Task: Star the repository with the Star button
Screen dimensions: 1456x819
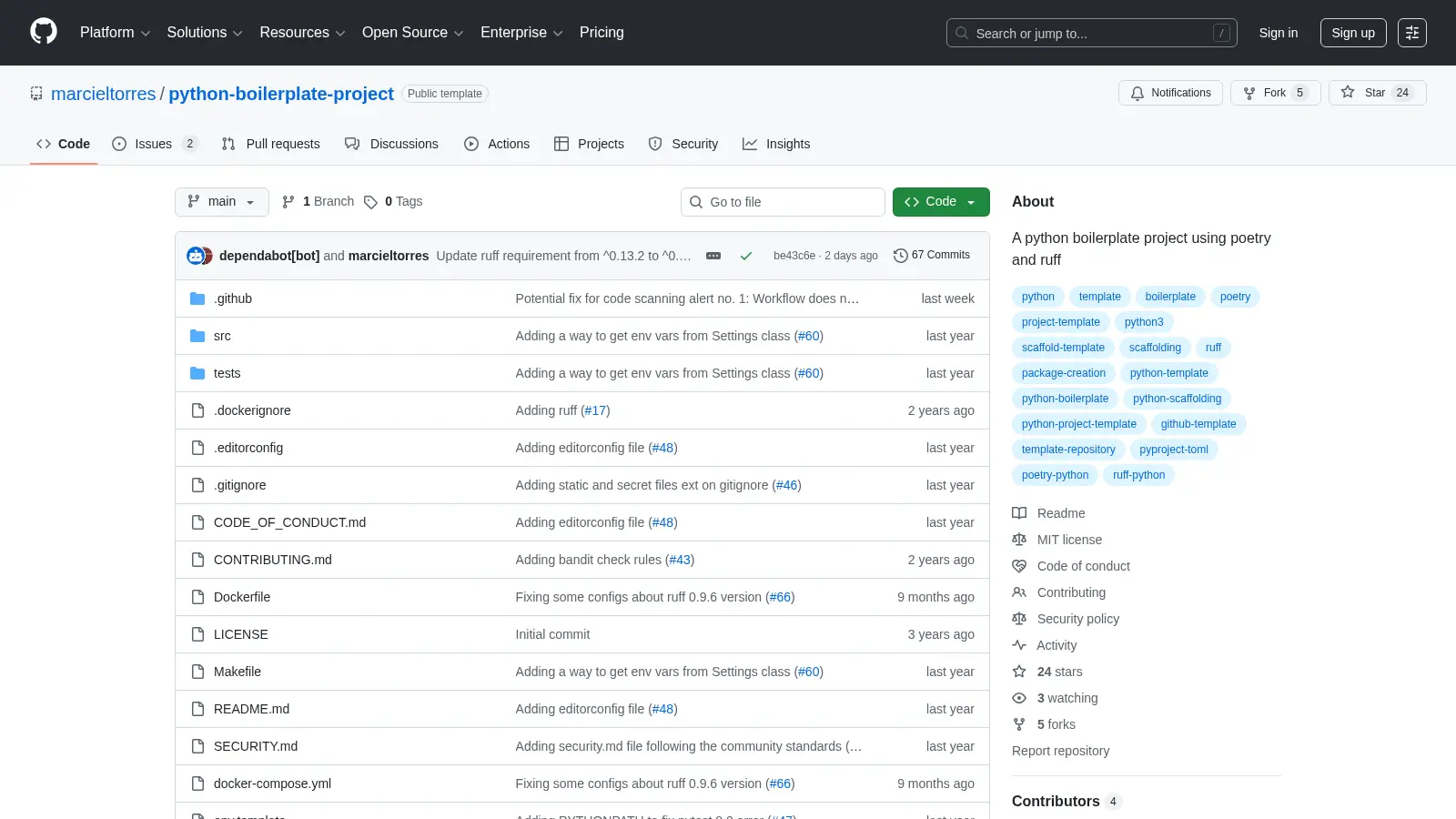Action: click(x=1377, y=93)
